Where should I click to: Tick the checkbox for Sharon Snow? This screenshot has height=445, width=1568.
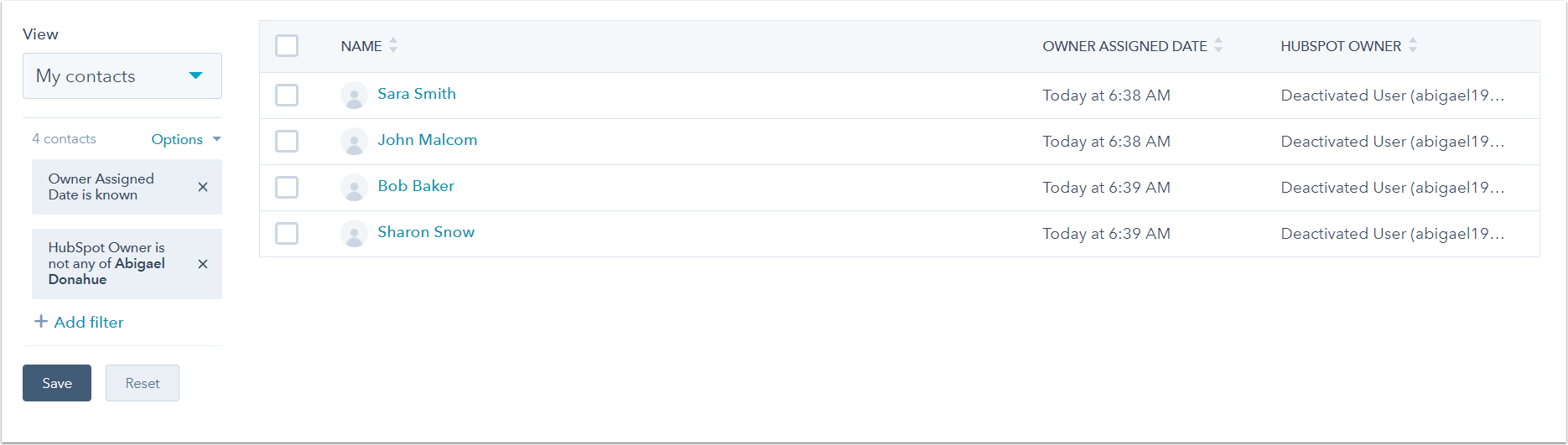pyautogui.click(x=287, y=234)
